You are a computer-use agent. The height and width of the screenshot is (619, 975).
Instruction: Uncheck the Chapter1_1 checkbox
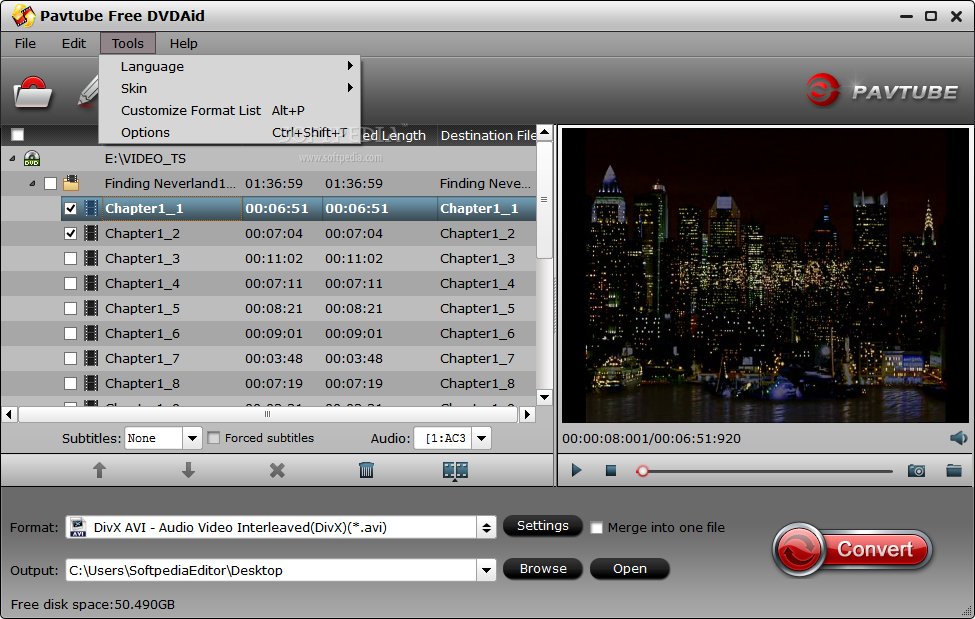70,208
